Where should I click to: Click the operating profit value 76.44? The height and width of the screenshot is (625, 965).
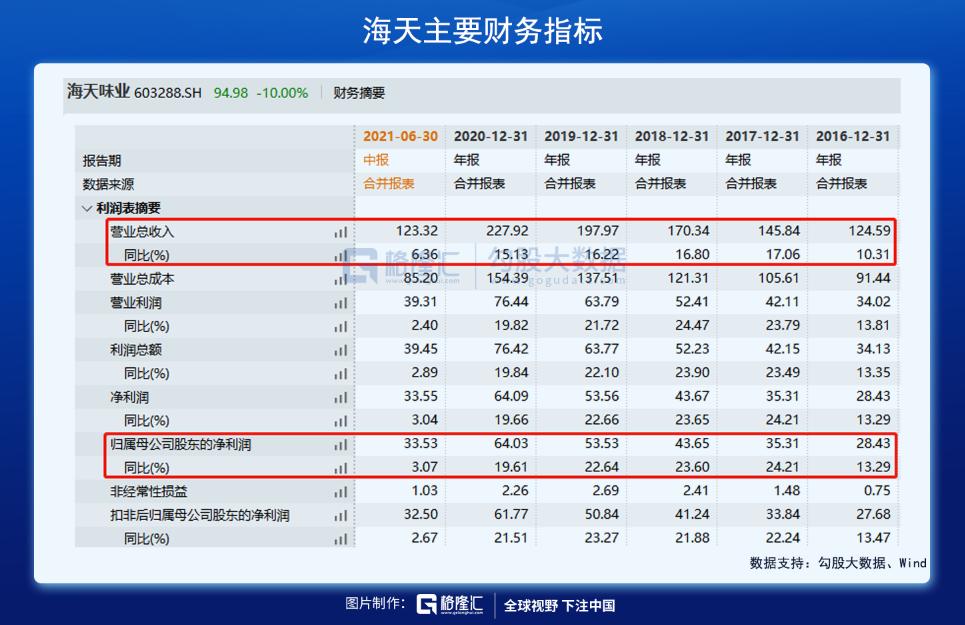coord(511,302)
